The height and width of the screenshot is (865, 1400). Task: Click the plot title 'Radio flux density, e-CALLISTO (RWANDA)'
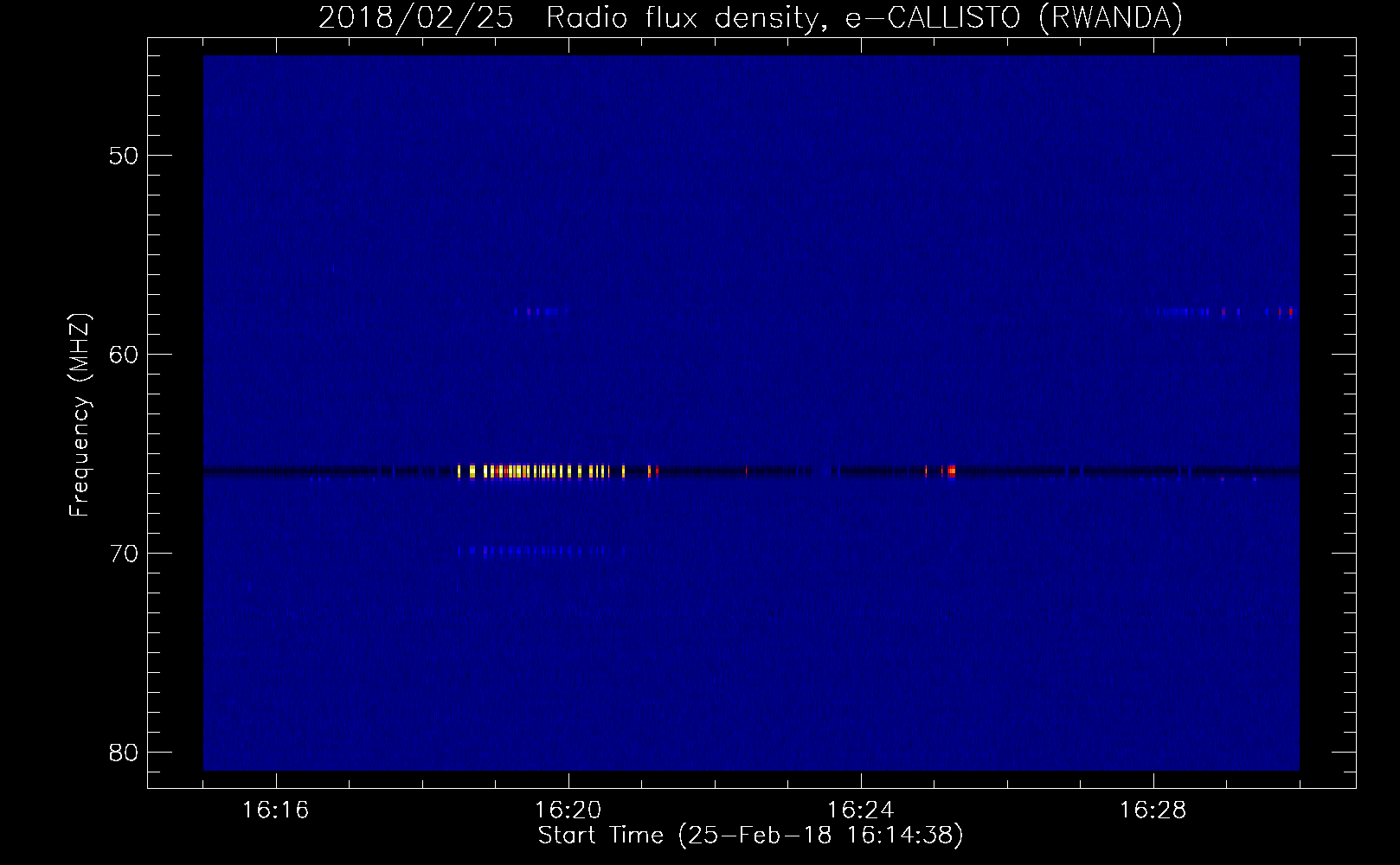pos(864,17)
